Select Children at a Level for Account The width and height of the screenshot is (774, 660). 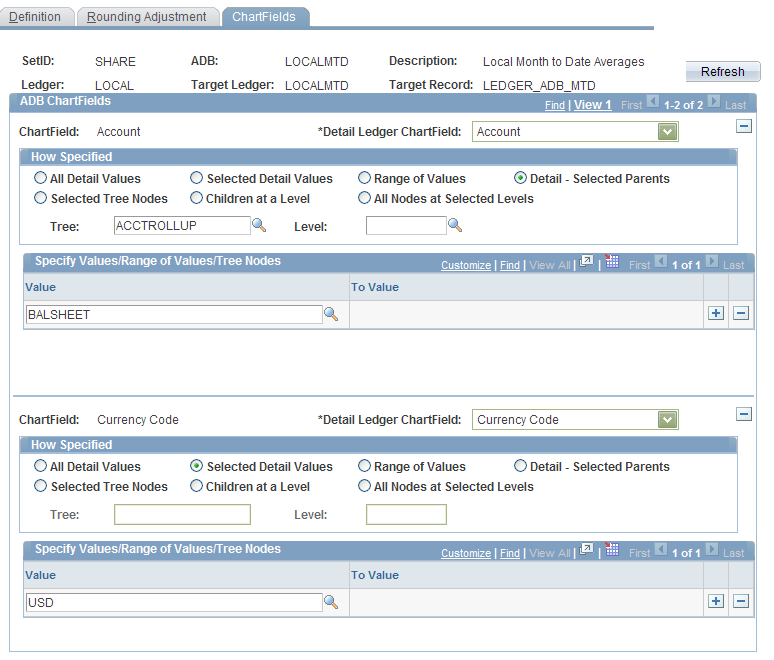(196, 198)
